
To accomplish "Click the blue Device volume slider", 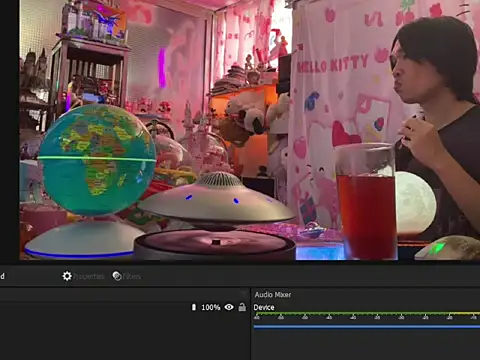I will (367, 327).
